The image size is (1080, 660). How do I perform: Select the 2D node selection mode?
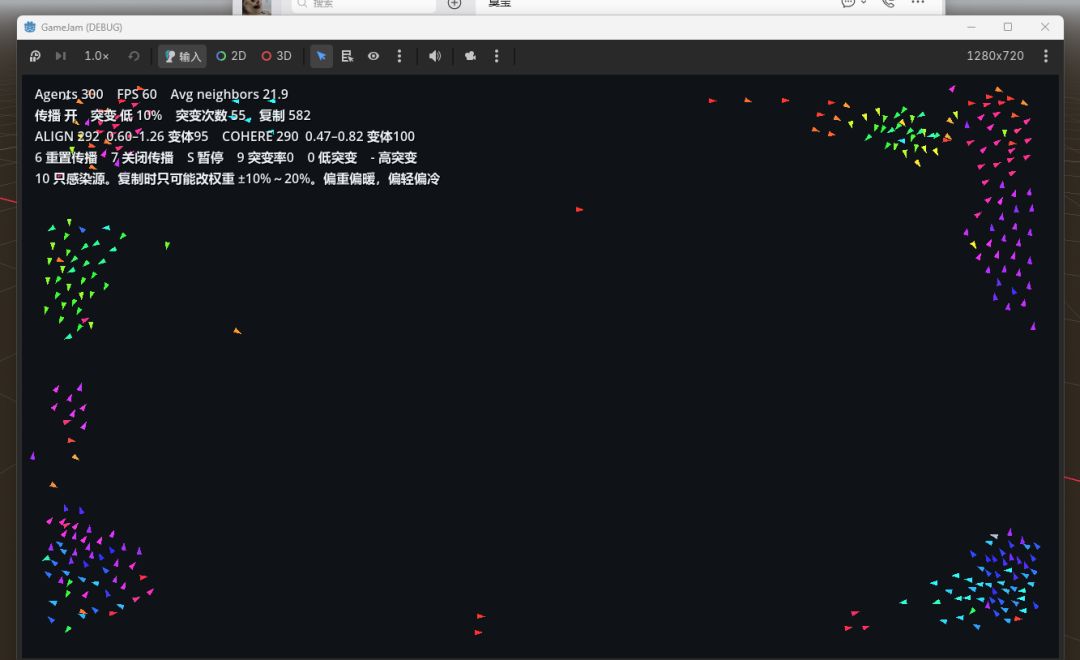[x=231, y=56]
